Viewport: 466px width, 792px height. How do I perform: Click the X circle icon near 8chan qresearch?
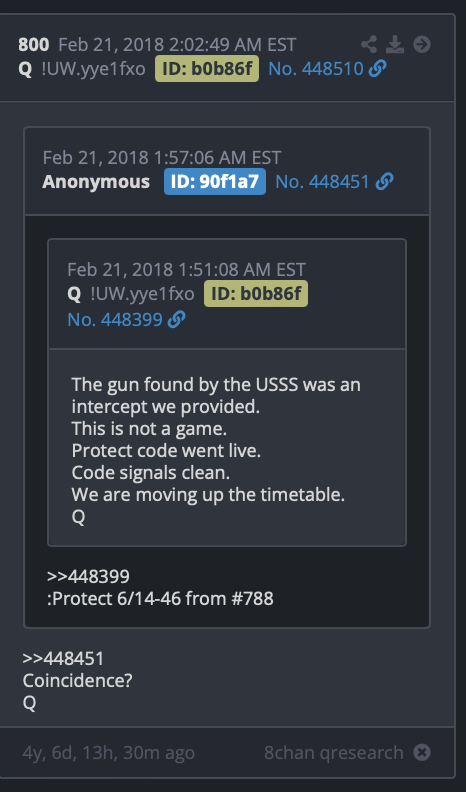click(x=422, y=753)
